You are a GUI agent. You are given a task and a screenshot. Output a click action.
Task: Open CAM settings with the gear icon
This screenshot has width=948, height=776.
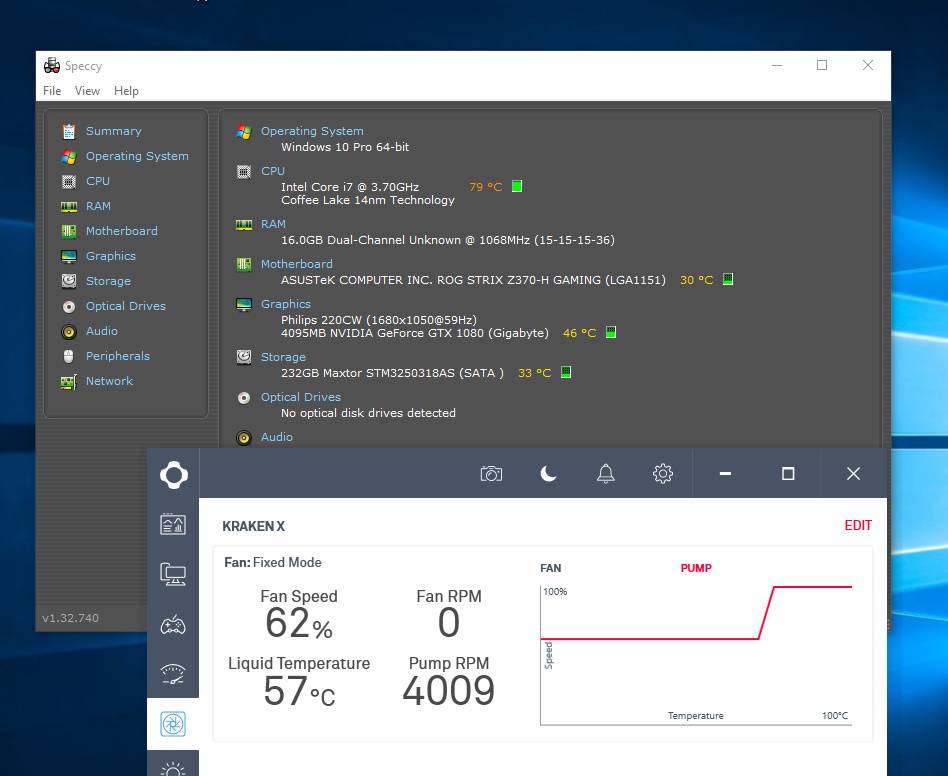(663, 474)
